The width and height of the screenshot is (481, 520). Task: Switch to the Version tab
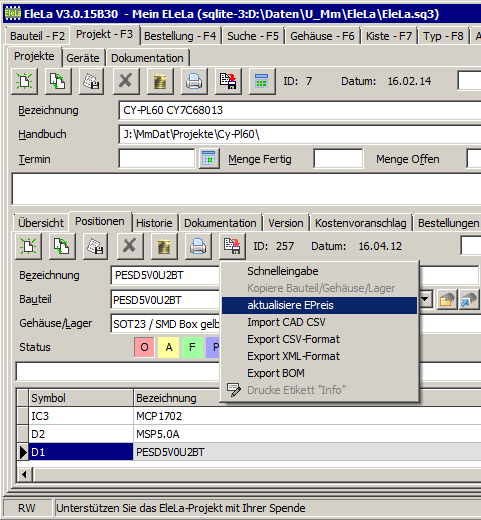286,223
